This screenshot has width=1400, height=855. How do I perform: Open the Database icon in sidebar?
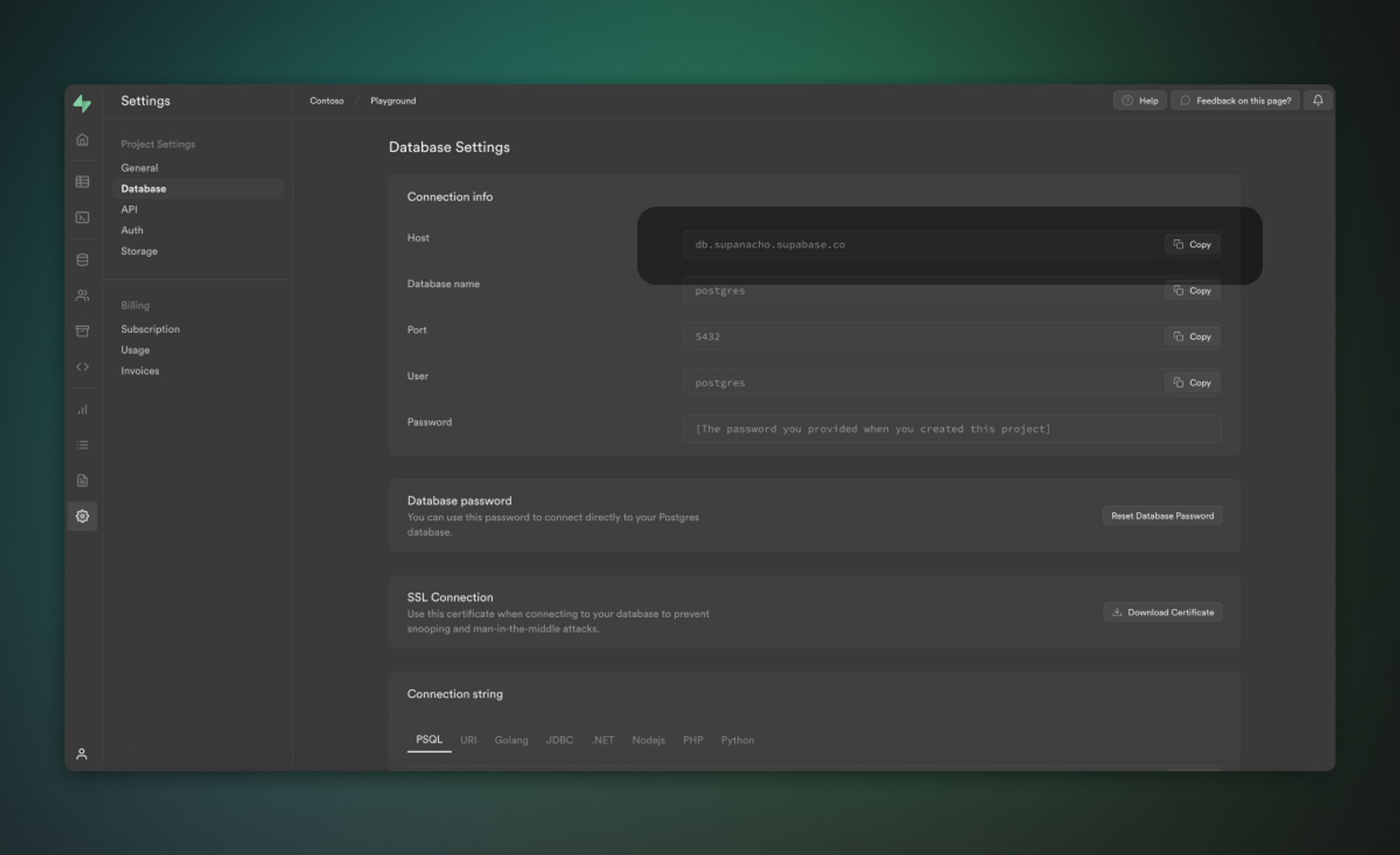(82, 260)
